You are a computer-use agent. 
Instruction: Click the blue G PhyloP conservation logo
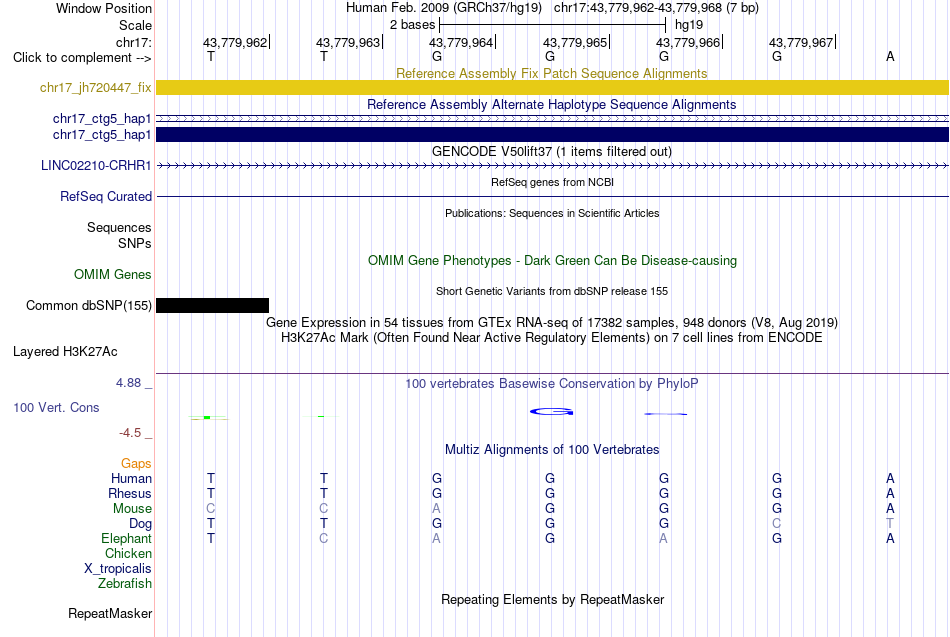(551, 412)
